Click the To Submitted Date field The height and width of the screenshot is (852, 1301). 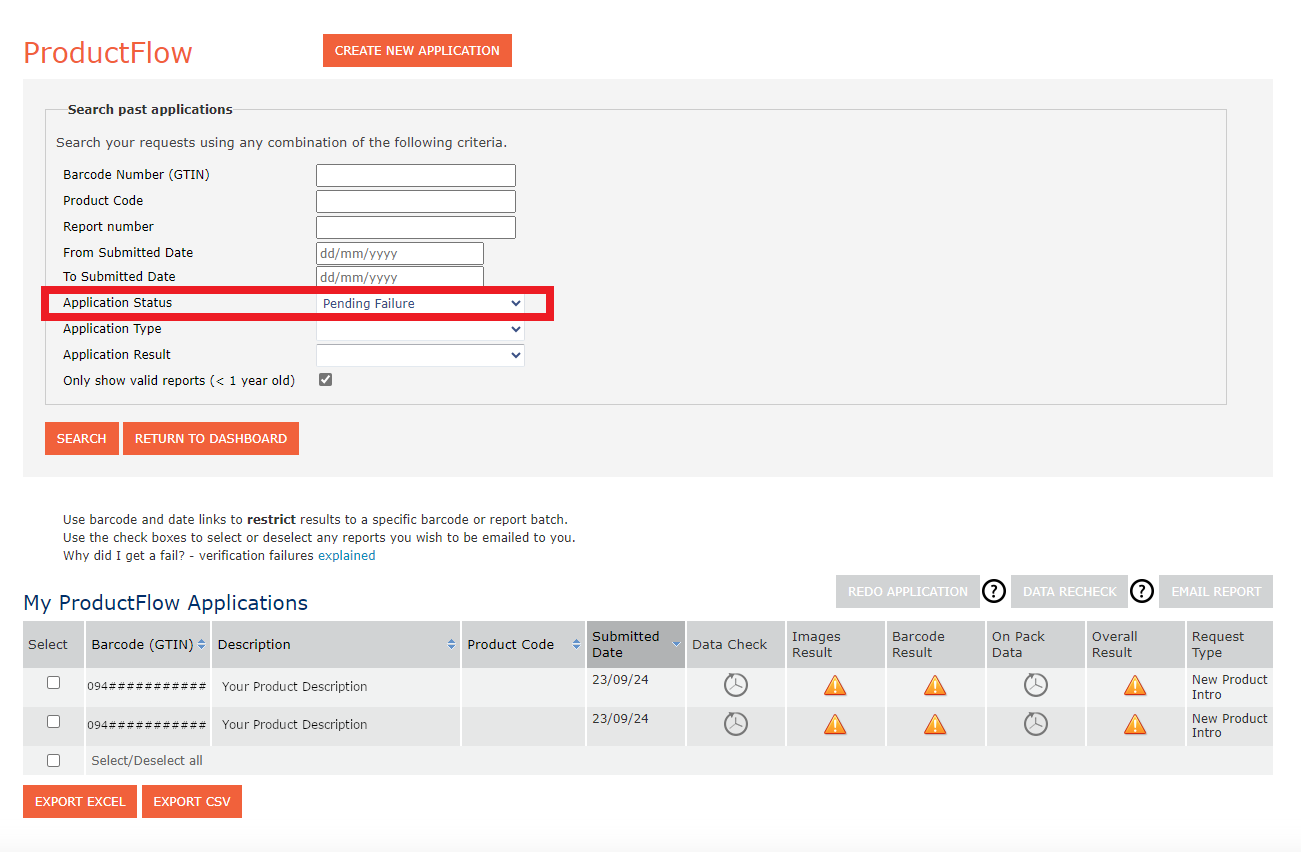pos(400,277)
